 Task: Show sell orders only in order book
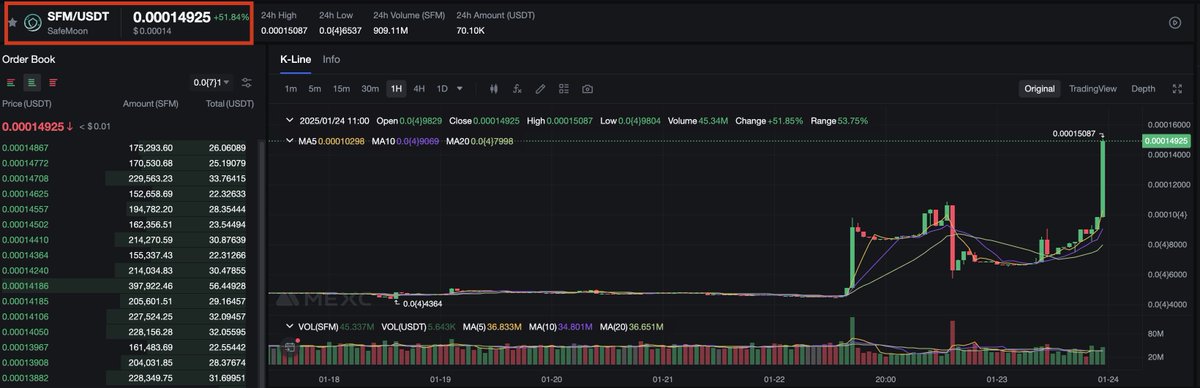tap(52, 82)
